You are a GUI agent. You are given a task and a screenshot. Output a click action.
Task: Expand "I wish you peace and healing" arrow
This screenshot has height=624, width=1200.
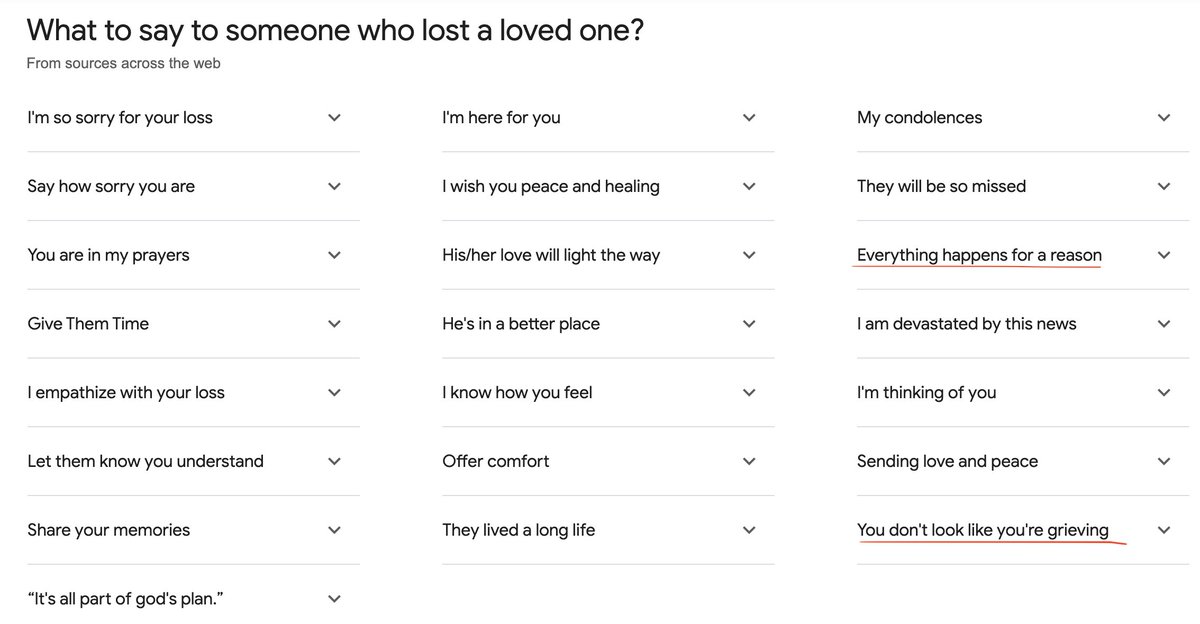point(749,186)
